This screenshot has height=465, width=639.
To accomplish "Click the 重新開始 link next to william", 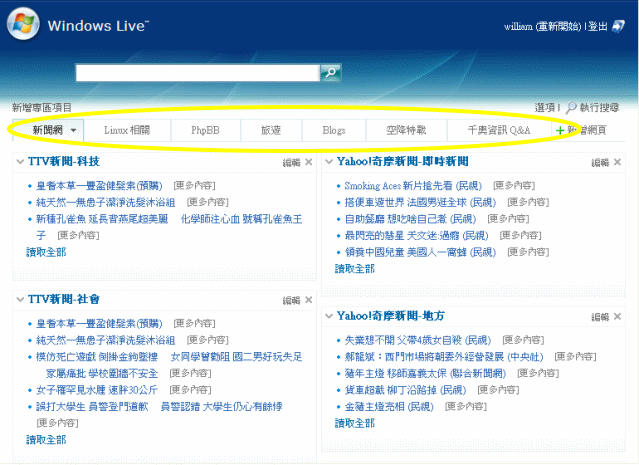I will 558,26.
